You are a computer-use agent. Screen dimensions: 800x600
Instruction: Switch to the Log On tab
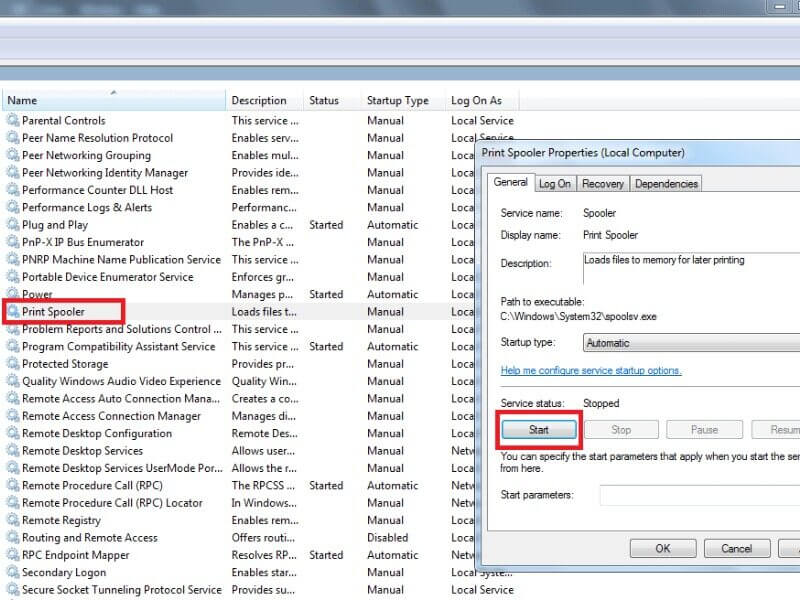(555, 184)
